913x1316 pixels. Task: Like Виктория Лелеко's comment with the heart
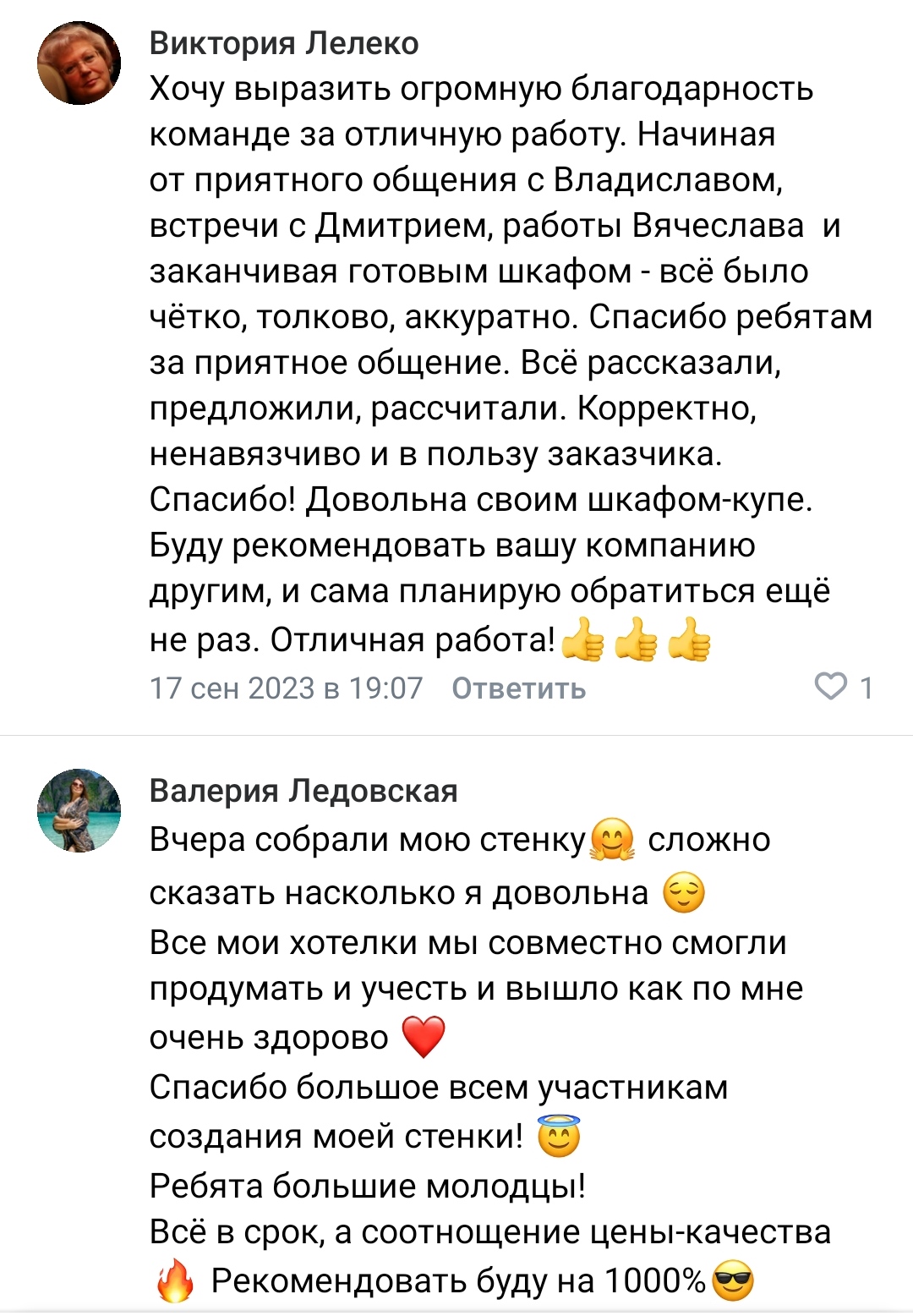(830, 687)
